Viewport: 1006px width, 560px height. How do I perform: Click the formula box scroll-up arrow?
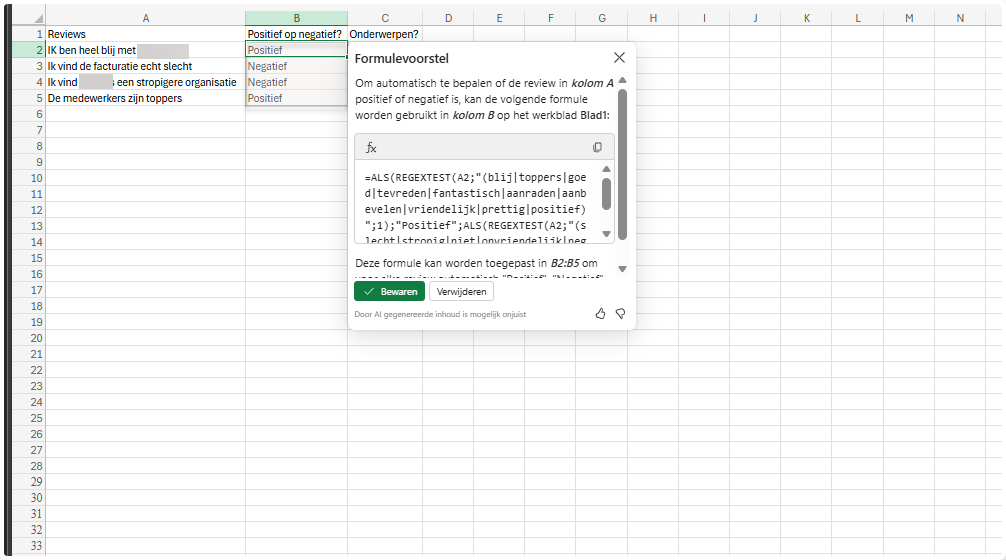[x=606, y=170]
